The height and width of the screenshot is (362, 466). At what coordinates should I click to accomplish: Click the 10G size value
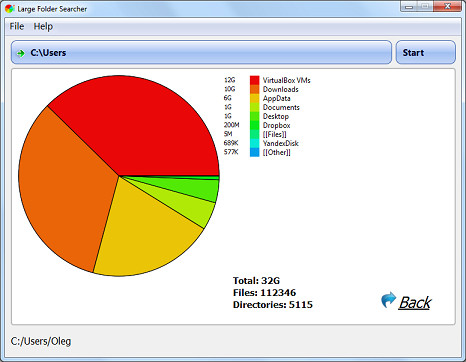tap(230, 89)
